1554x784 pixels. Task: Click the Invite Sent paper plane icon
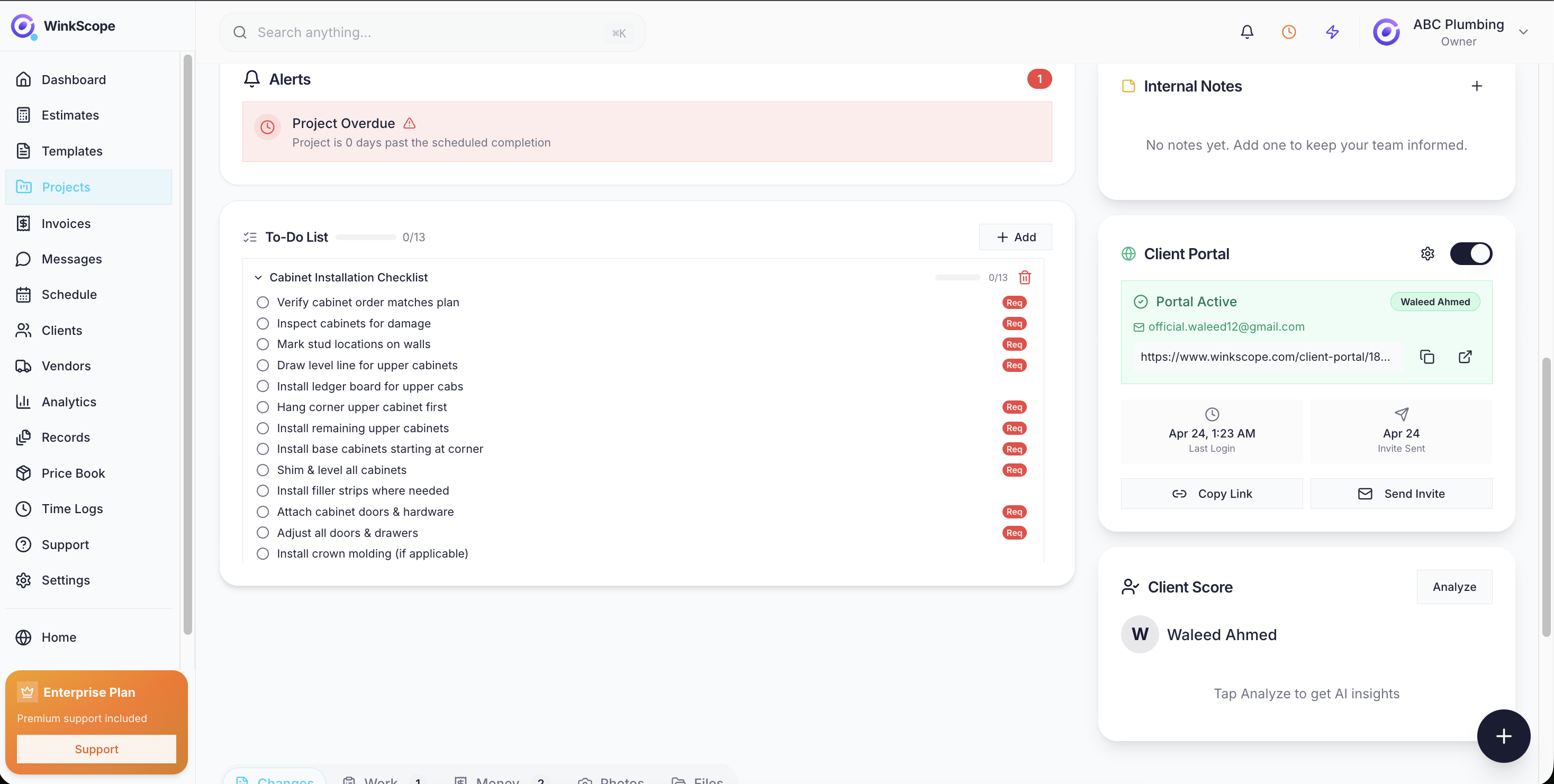(1402, 414)
